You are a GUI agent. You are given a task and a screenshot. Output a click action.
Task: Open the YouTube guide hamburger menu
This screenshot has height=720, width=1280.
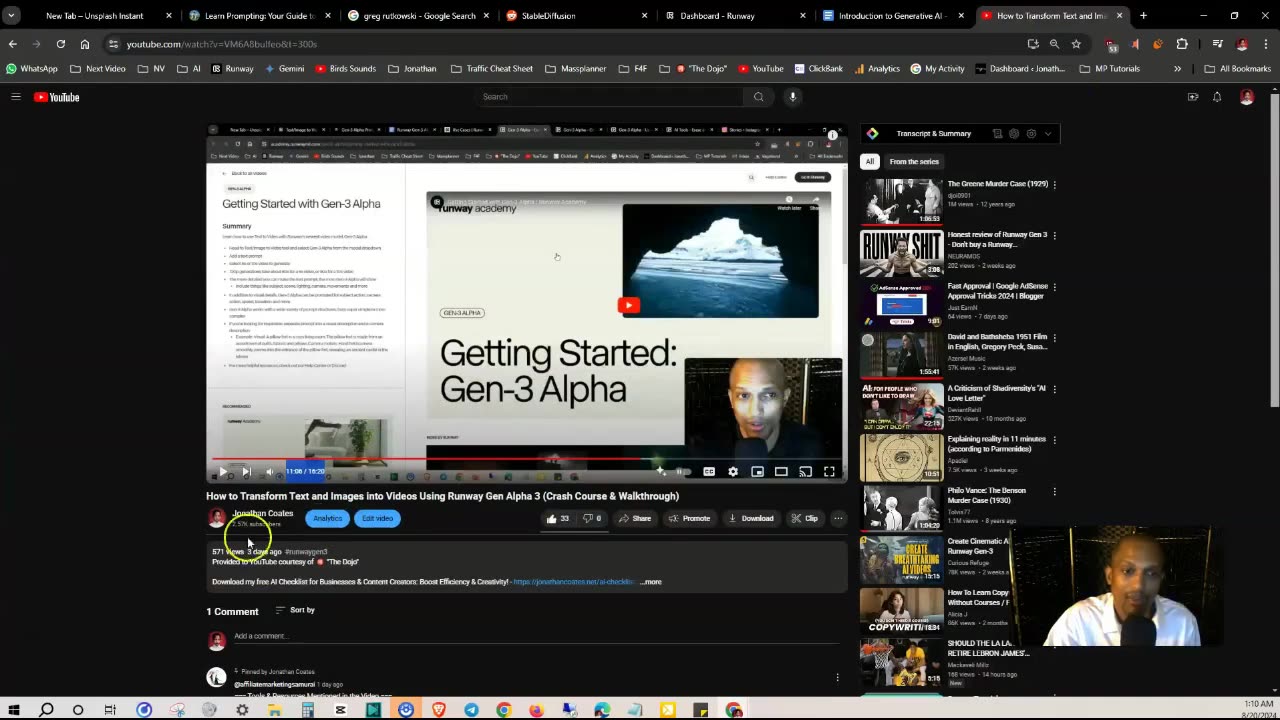[16, 97]
